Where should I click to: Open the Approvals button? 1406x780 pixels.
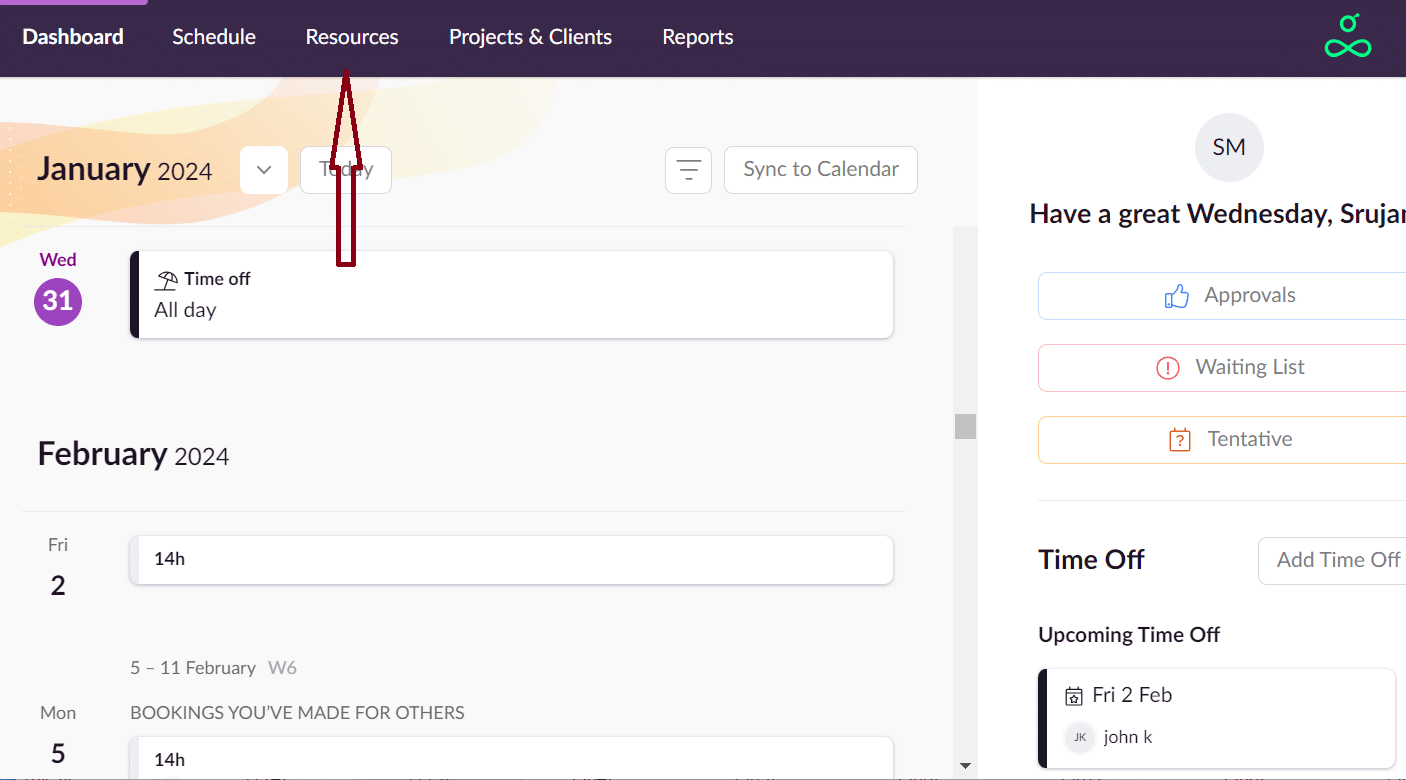point(1222,296)
